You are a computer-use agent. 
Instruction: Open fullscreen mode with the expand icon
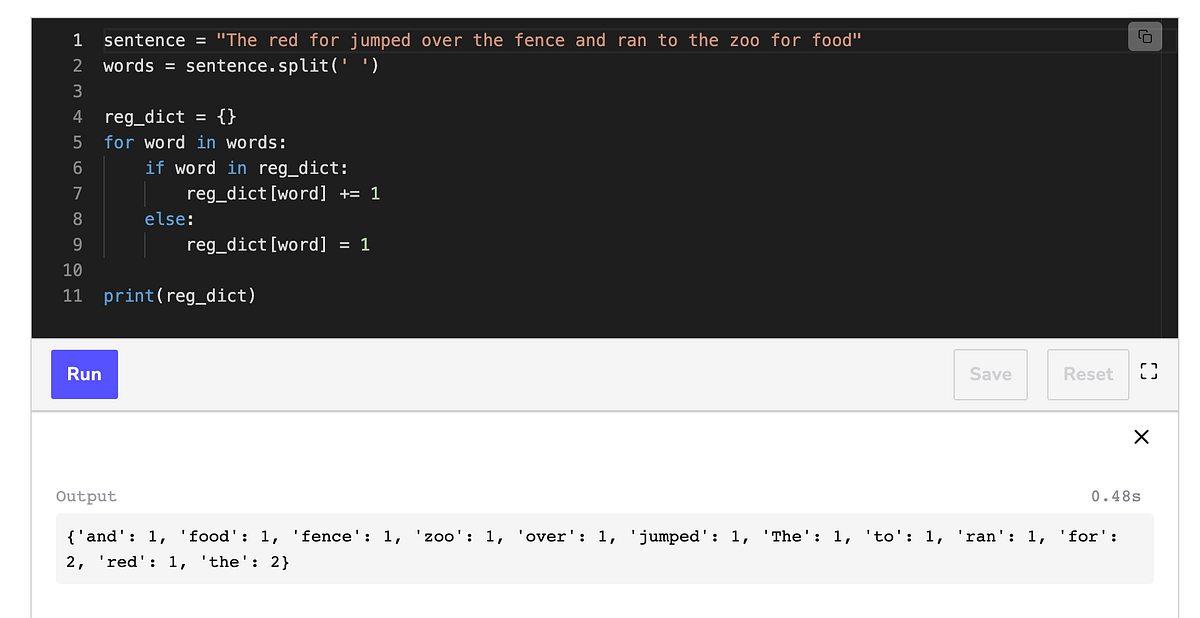point(1148,371)
